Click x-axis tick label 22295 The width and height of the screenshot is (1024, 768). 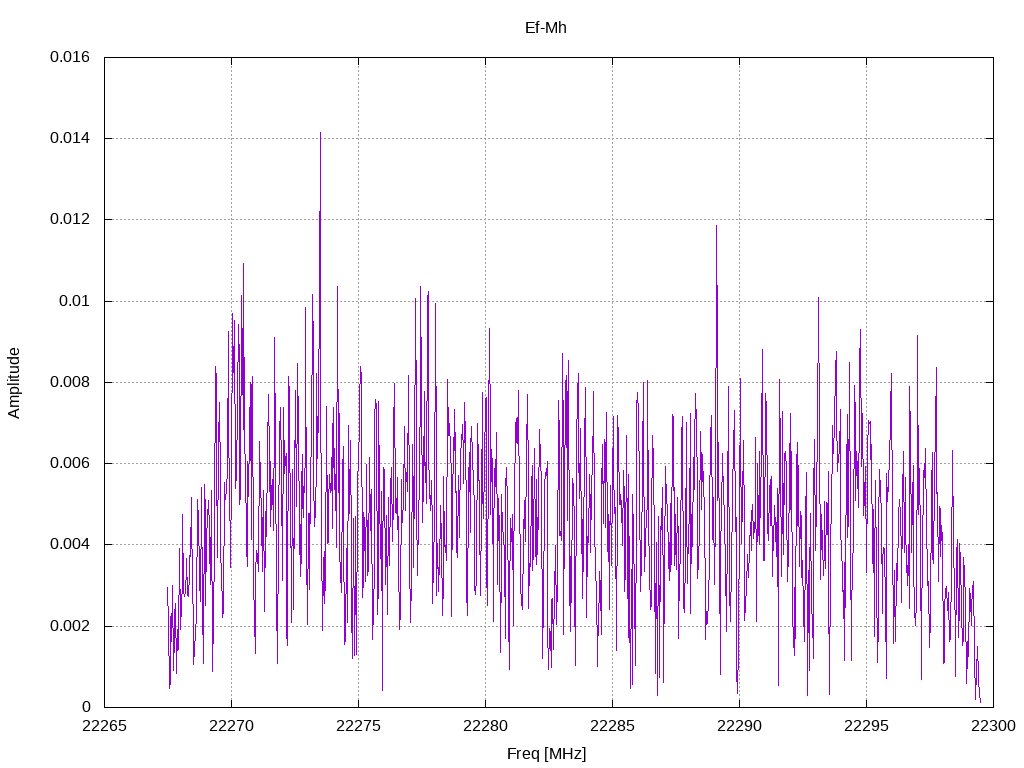click(867, 726)
